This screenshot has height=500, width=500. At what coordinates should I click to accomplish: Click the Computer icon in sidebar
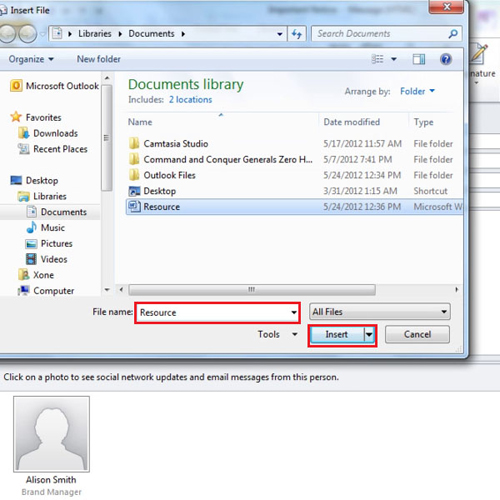pyautogui.click(x=24, y=290)
